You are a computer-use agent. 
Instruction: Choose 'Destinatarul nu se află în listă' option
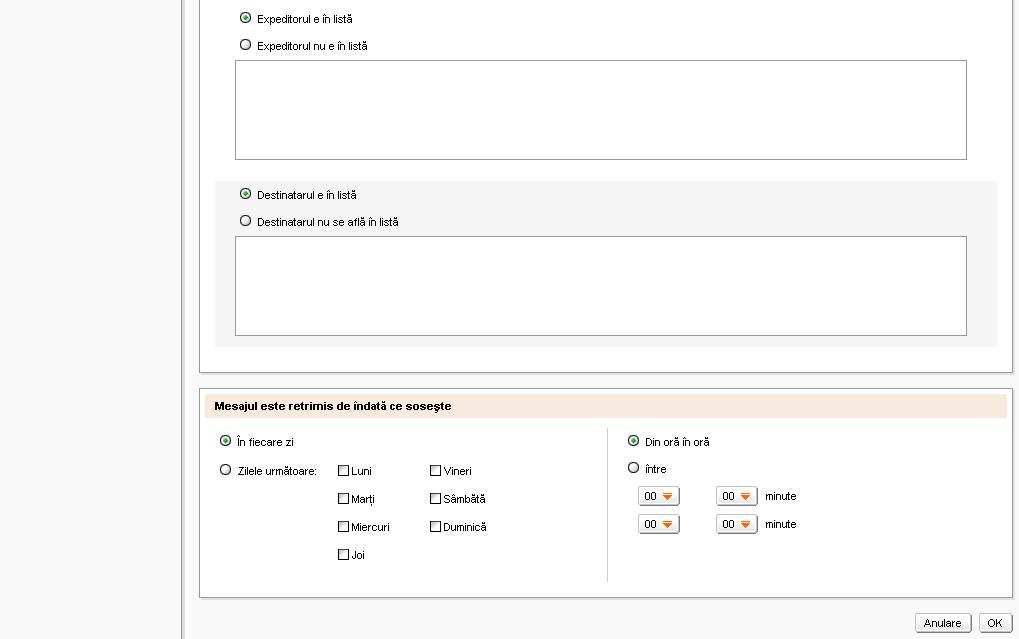point(246,221)
